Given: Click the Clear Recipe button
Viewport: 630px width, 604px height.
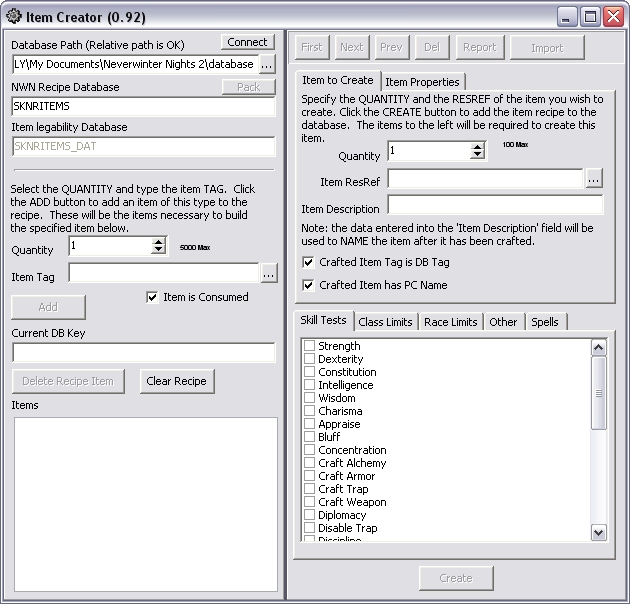Looking at the screenshot, I should point(176,381).
